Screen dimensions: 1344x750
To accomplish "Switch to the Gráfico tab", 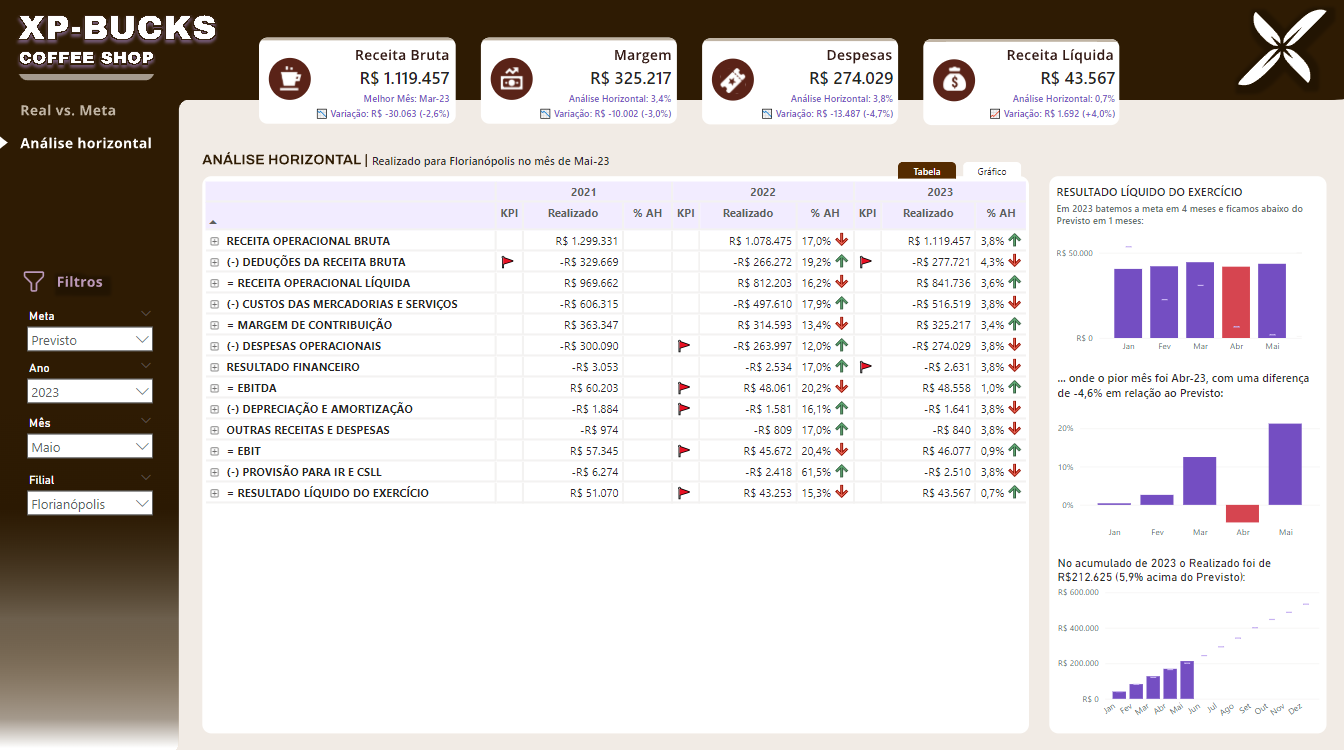I will 992,171.
